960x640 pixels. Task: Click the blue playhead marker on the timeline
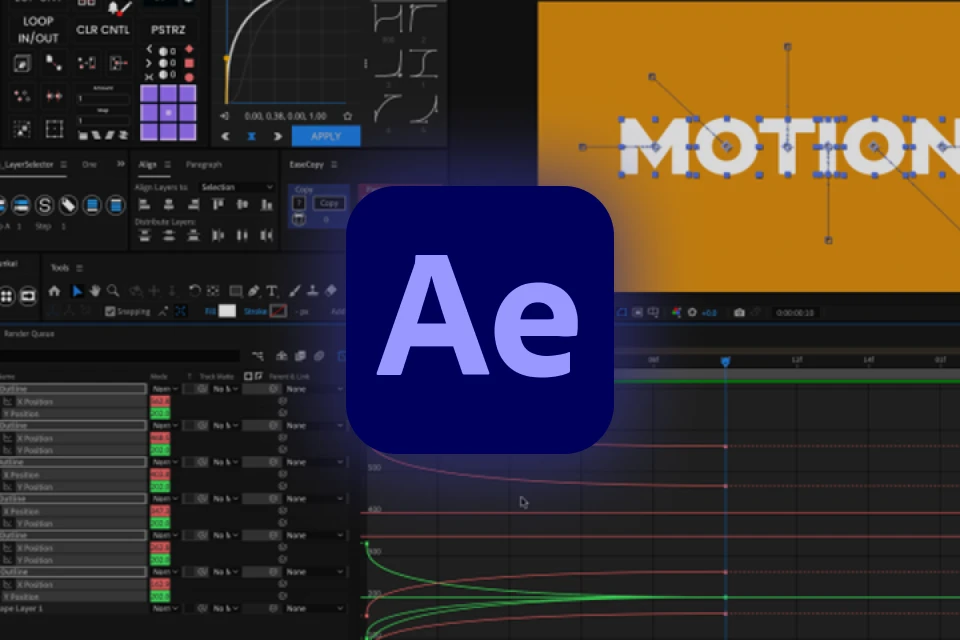(726, 361)
